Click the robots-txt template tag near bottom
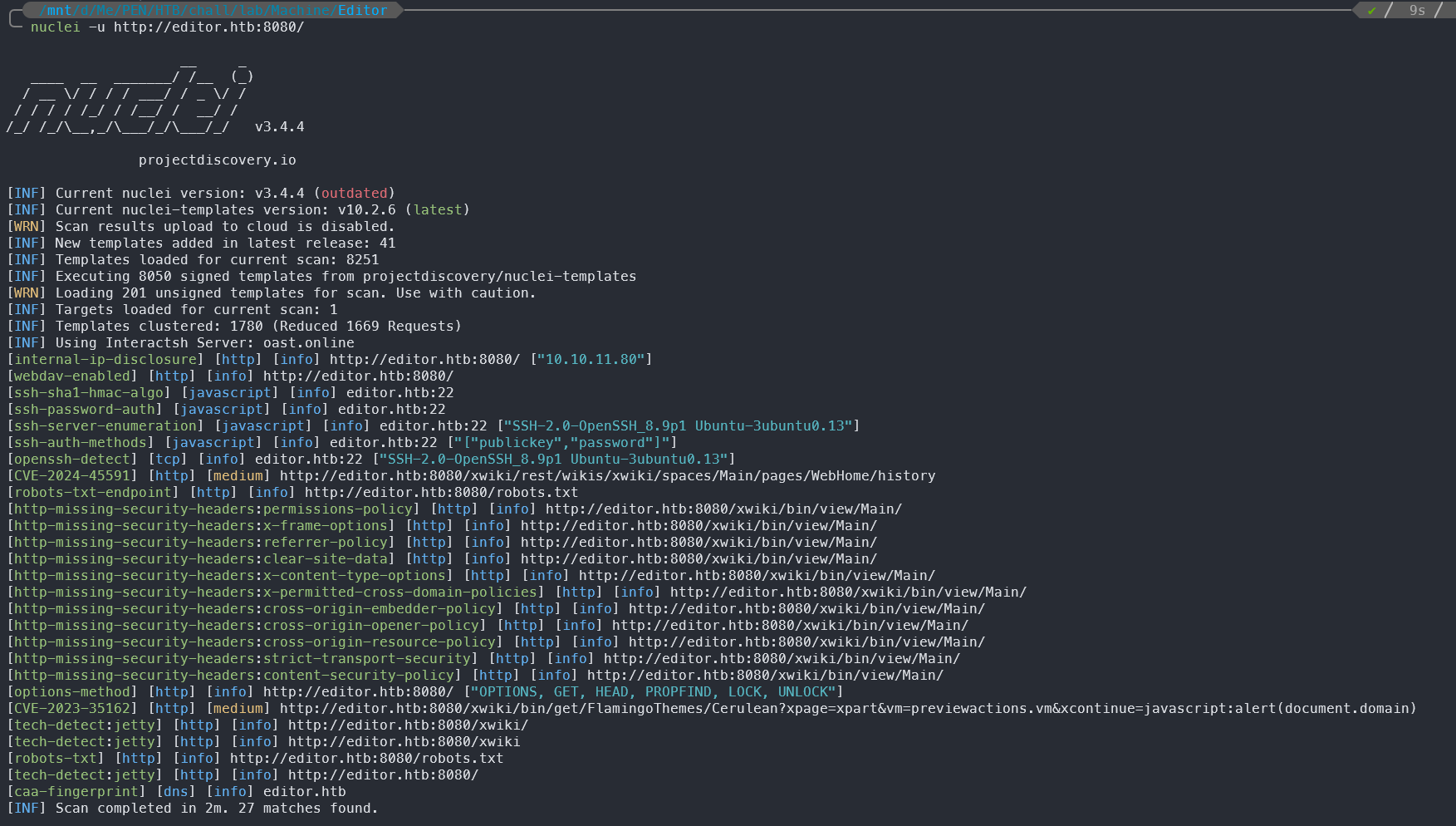This screenshot has height=826, width=1456. click(x=56, y=758)
